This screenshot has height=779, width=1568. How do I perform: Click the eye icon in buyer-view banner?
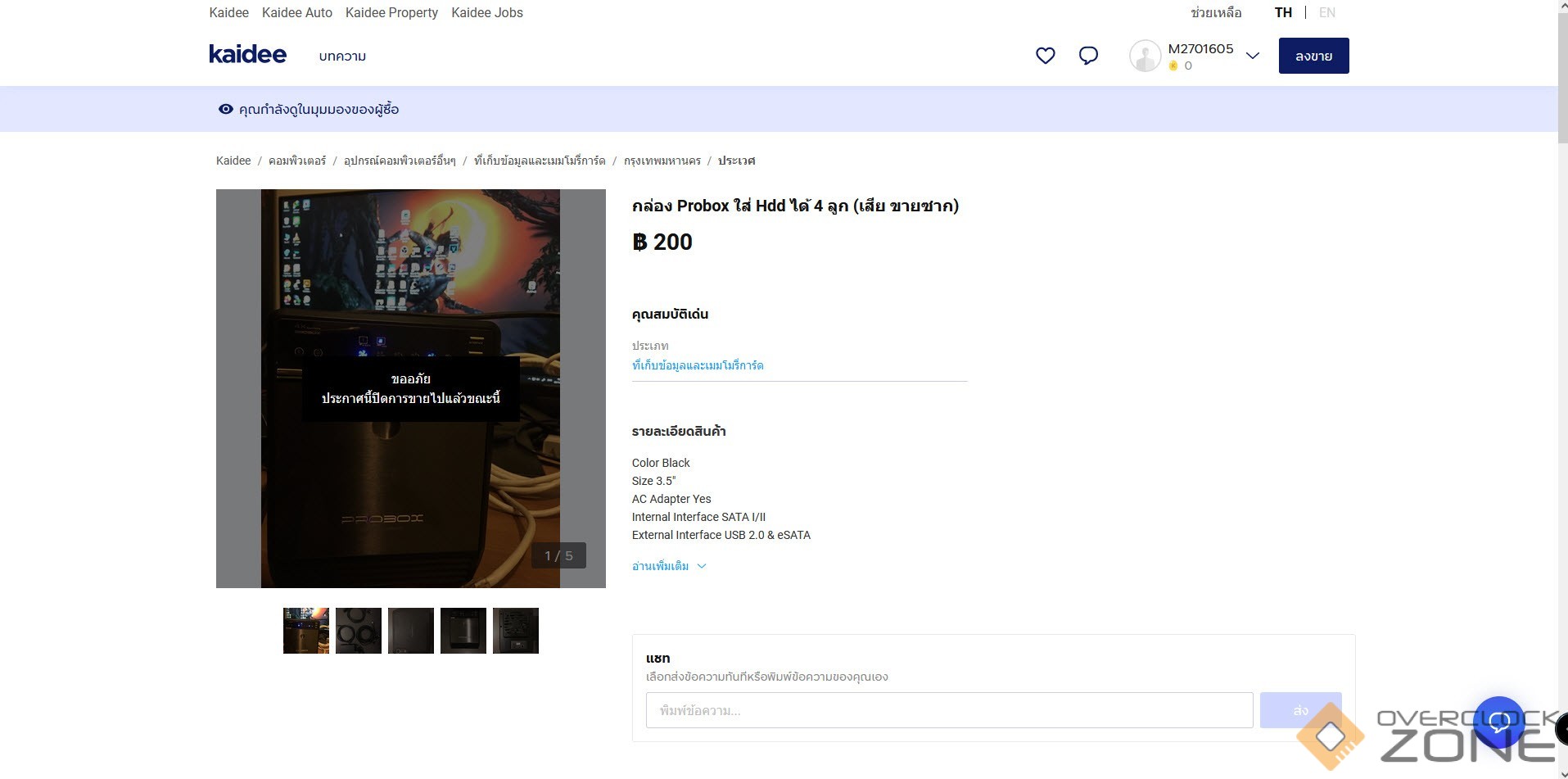(226, 109)
